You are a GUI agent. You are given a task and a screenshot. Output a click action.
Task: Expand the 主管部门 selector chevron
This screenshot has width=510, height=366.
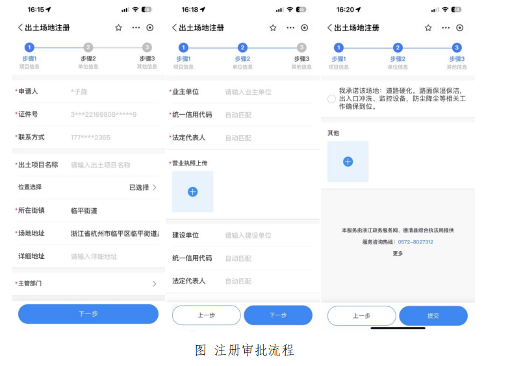click(x=154, y=284)
